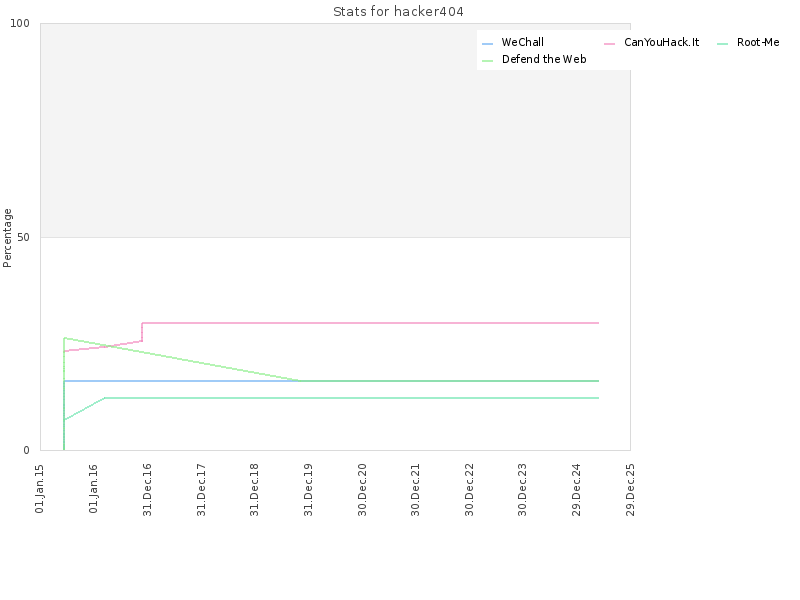Click the 31.Dec.18 x-axis date label

[255, 490]
